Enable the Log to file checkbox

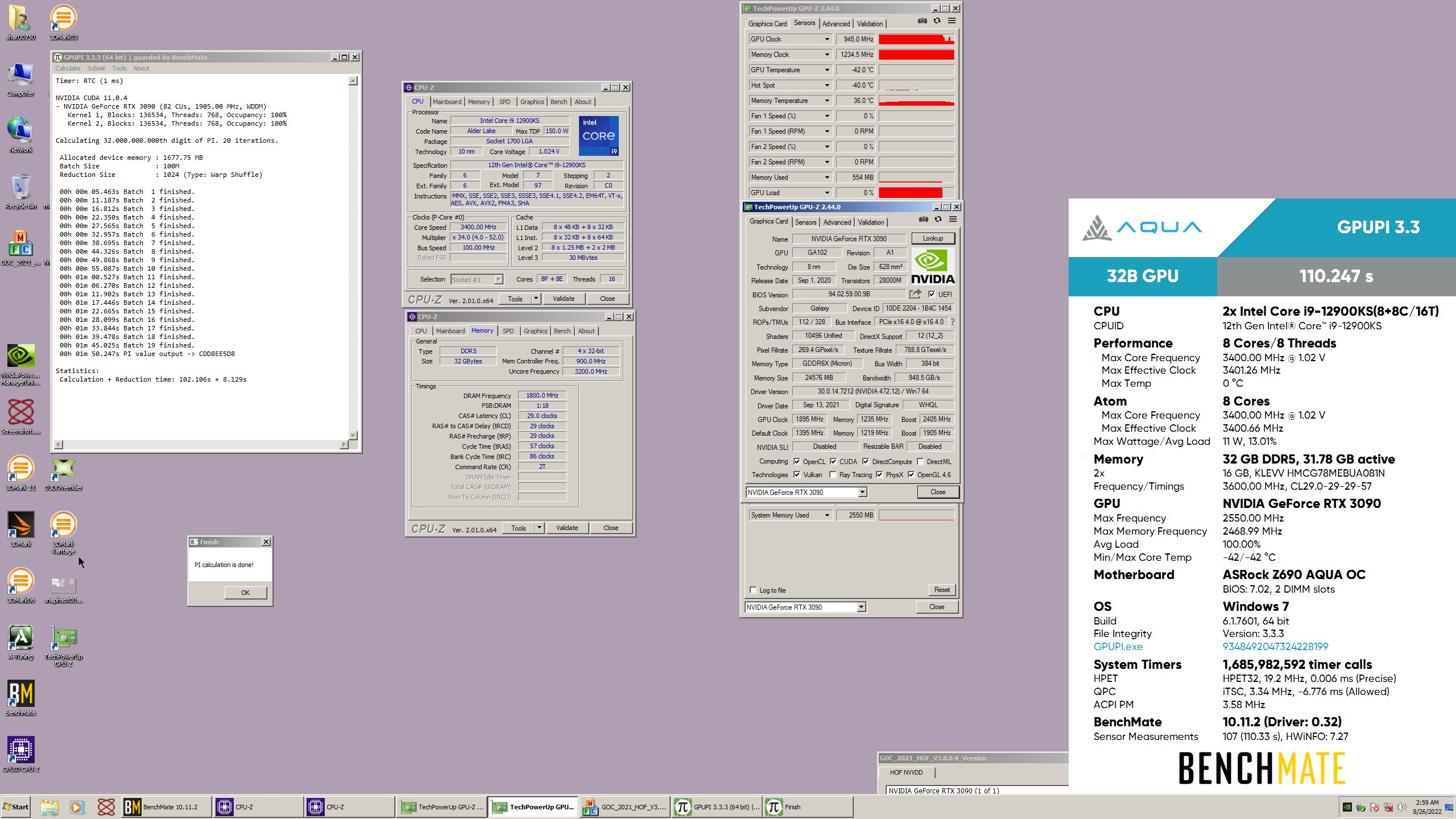(754, 590)
